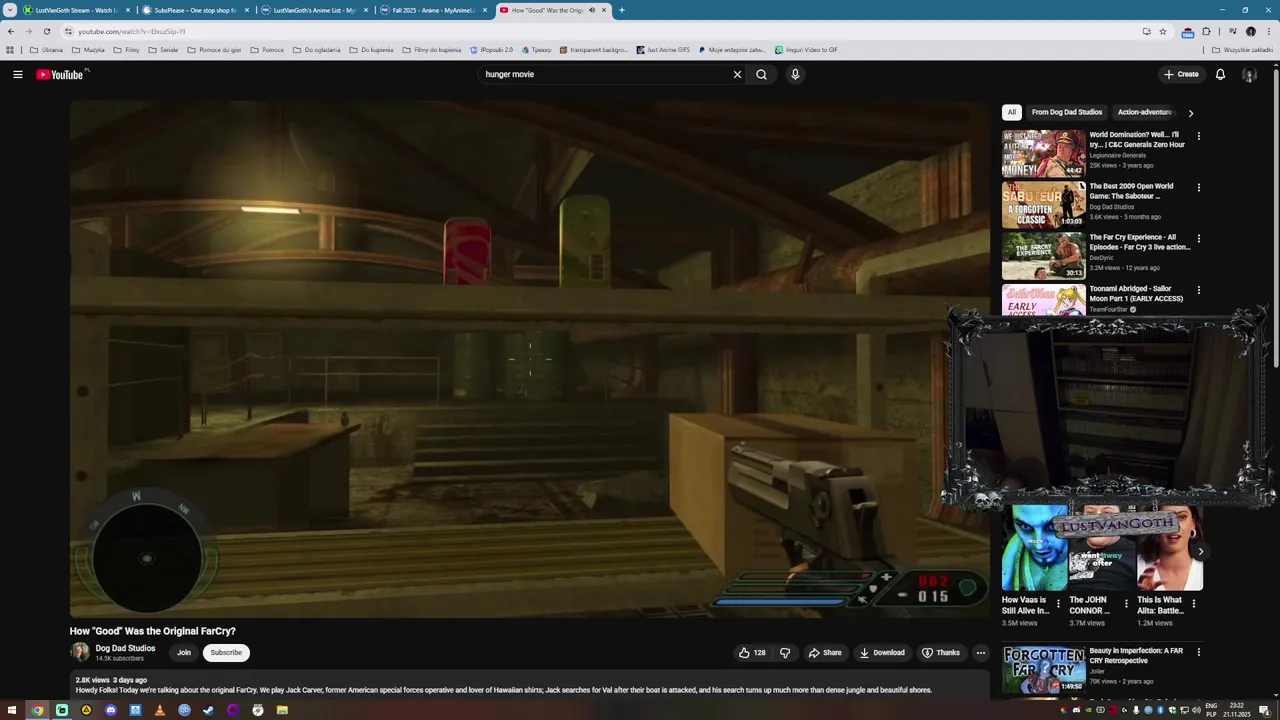Open Just Anime GIFS bookmark
1280x720 pixels.
coord(663,50)
